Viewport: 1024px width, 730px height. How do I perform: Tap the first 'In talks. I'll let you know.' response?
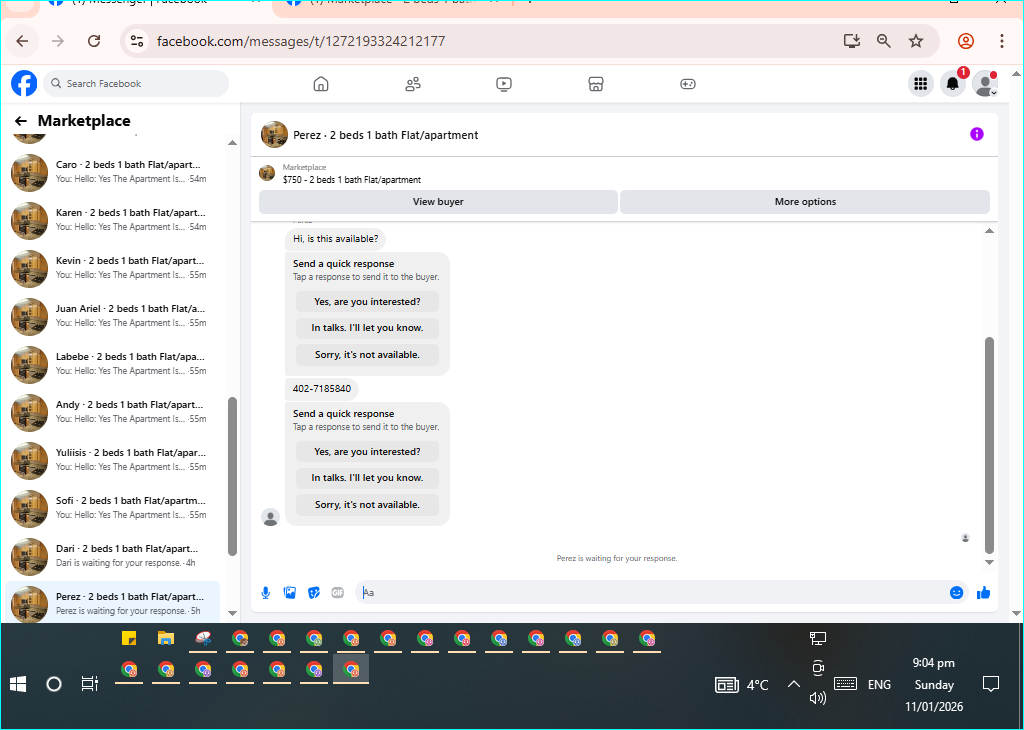(367, 328)
